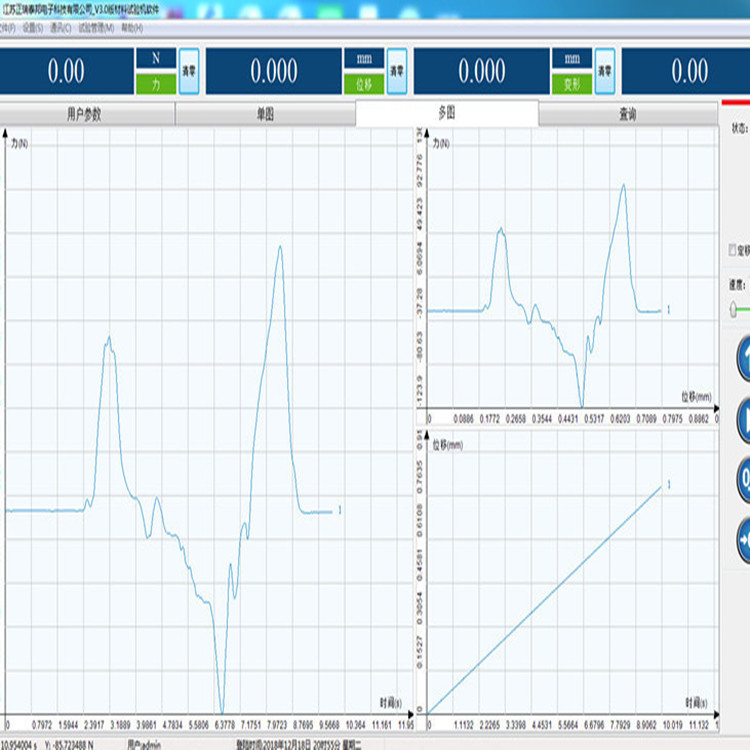Click the peak of the force-displacement curve
Screen dimensions: 750x750
tap(624, 185)
